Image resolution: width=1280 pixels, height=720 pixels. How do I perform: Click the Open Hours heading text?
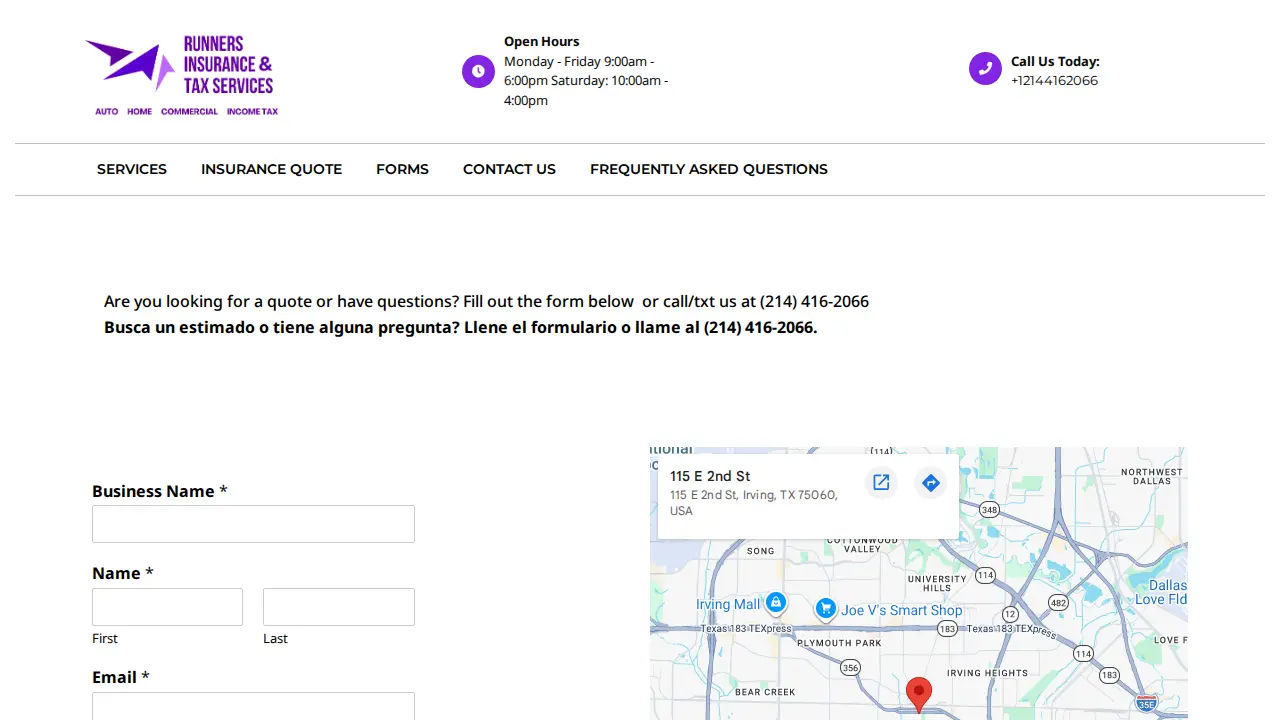tap(541, 41)
